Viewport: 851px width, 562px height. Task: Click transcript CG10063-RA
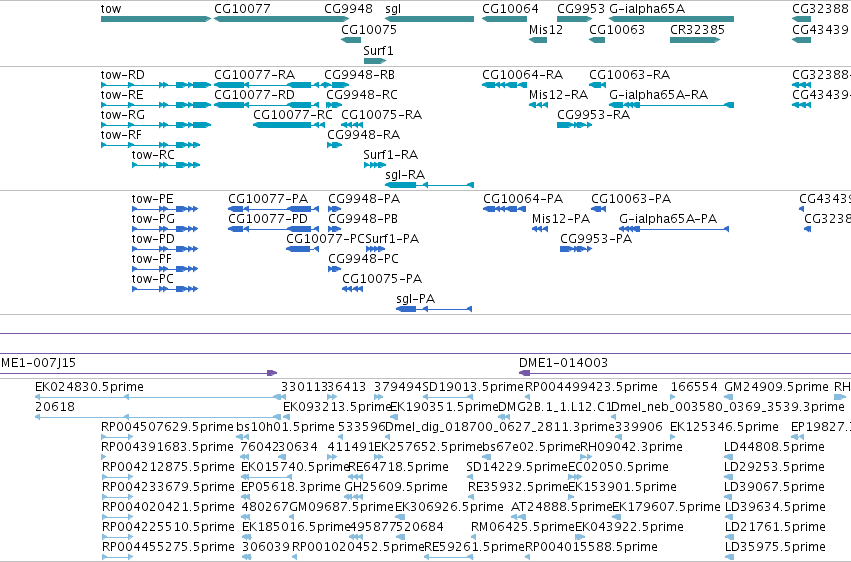[x=597, y=85]
